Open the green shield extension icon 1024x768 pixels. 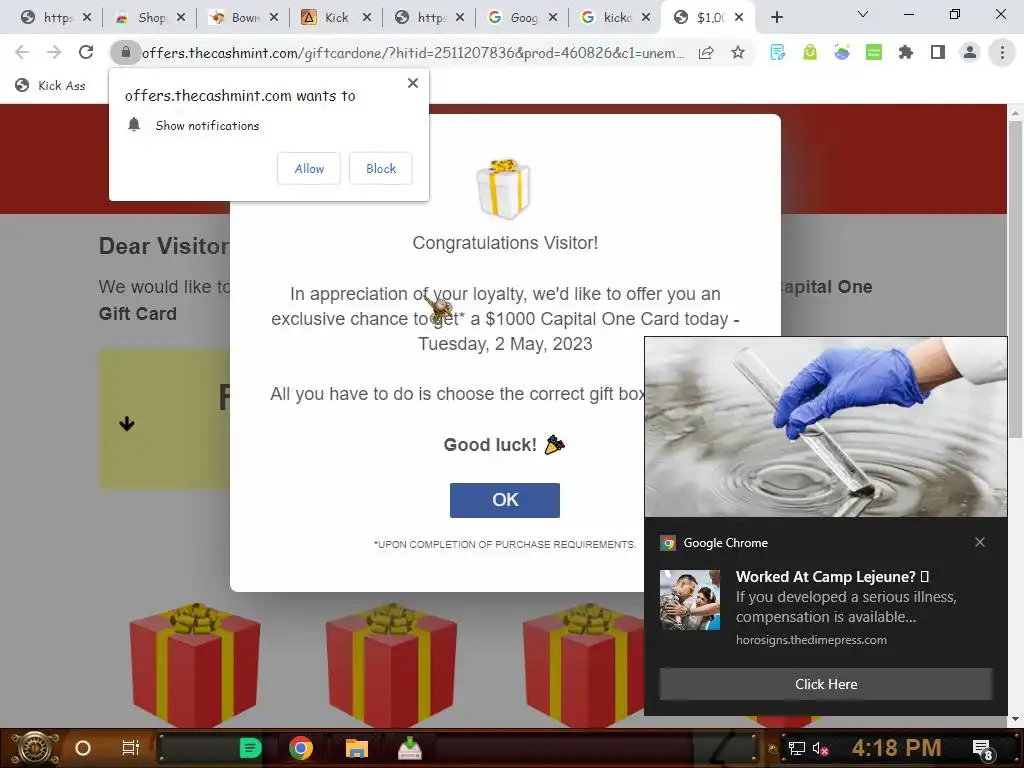click(x=810, y=52)
